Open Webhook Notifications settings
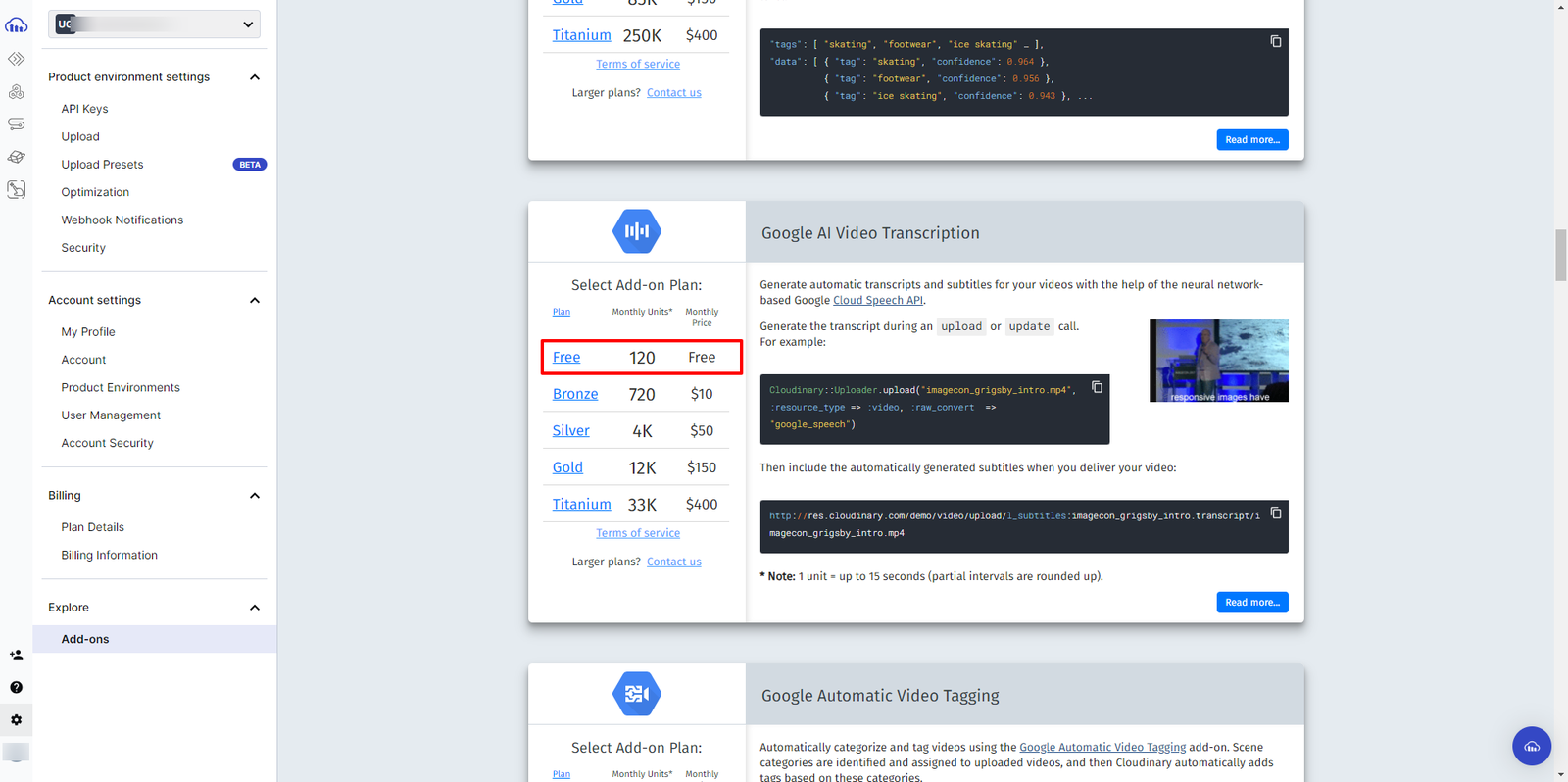 pyautogui.click(x=122, y=220)
